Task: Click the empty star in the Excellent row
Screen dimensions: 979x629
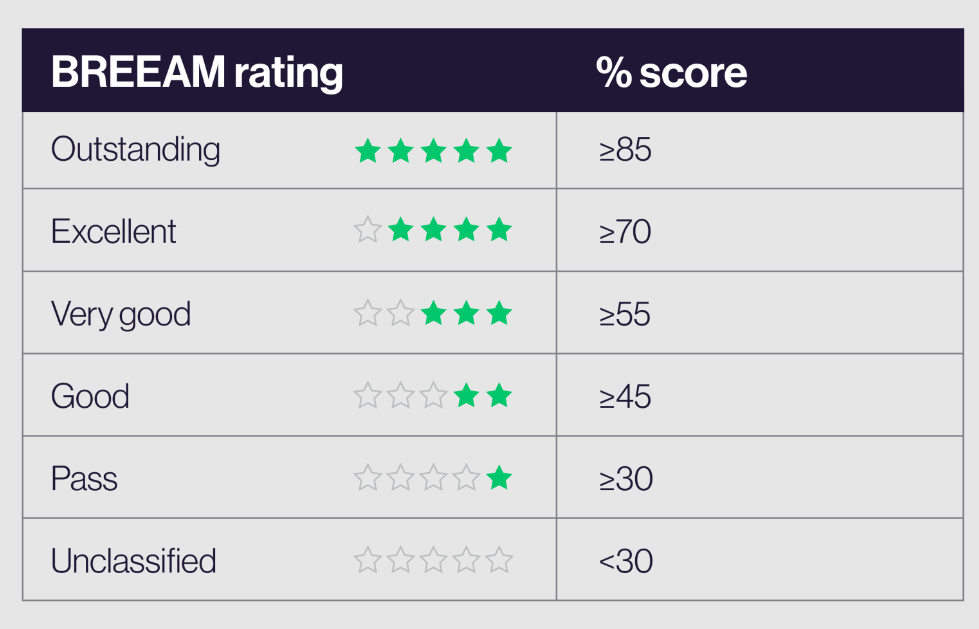Action: 368,231
